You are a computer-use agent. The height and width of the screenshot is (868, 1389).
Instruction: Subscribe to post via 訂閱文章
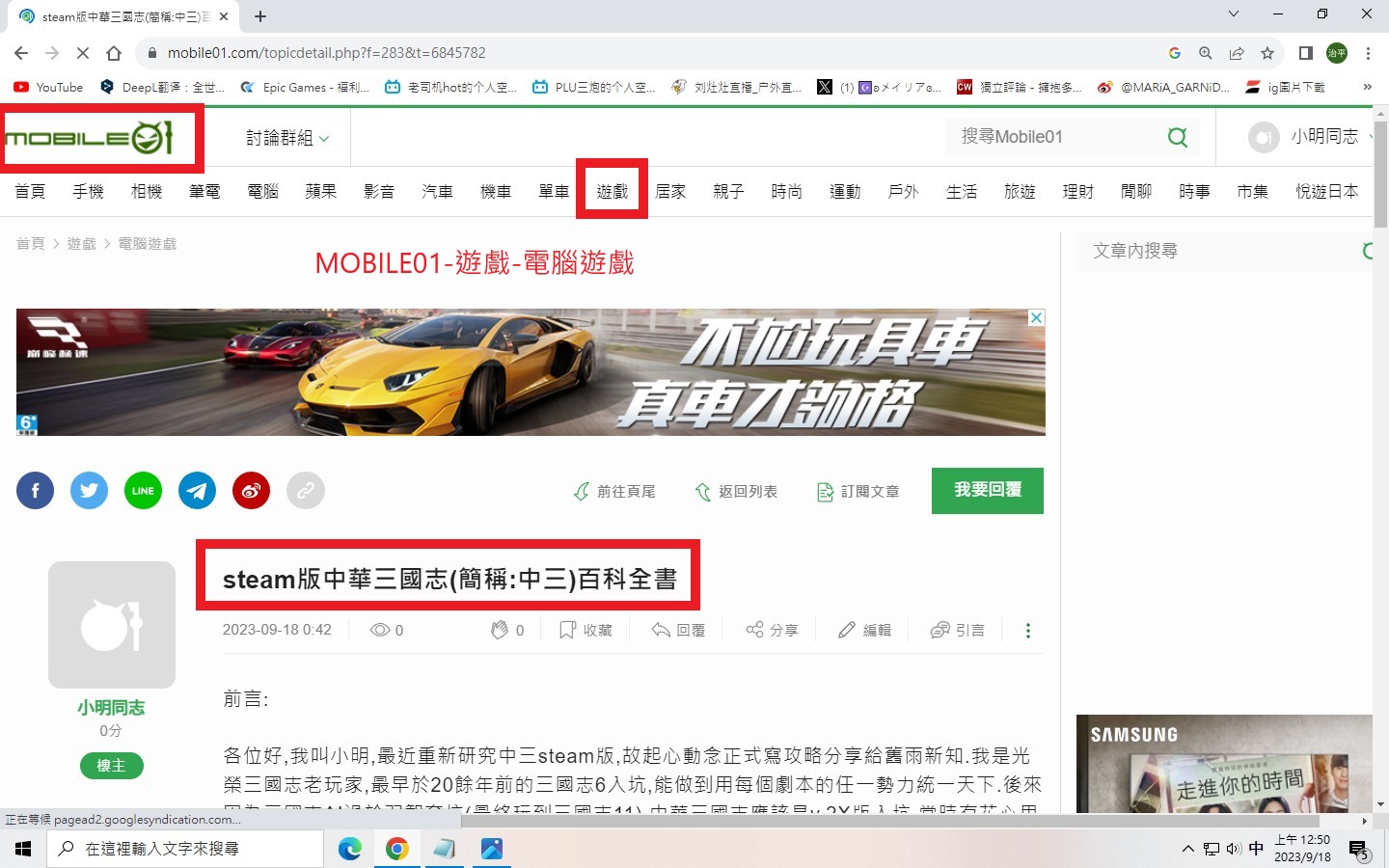(858, 492)
